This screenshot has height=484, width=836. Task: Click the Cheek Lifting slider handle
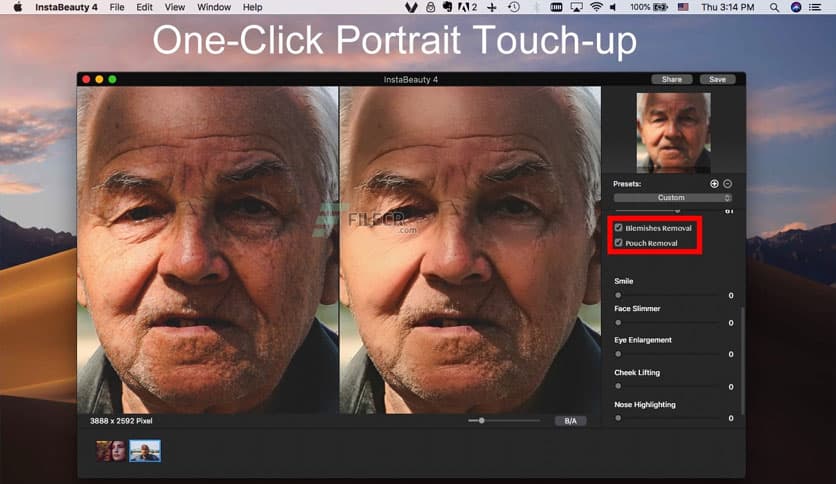coord(618,386)
